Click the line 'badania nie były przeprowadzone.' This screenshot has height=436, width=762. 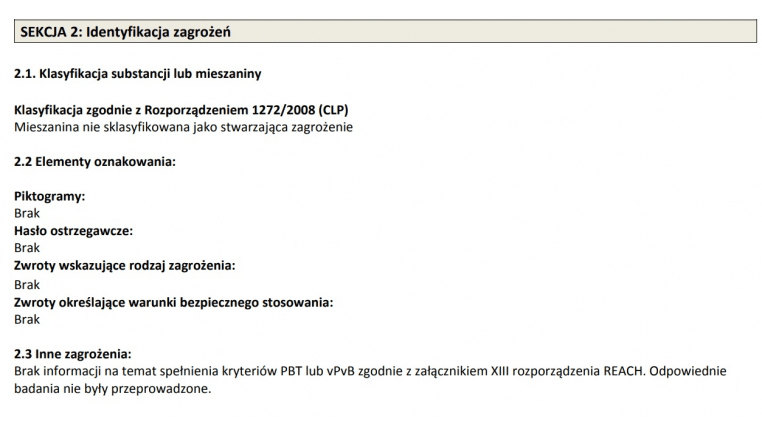pos(113,389)
